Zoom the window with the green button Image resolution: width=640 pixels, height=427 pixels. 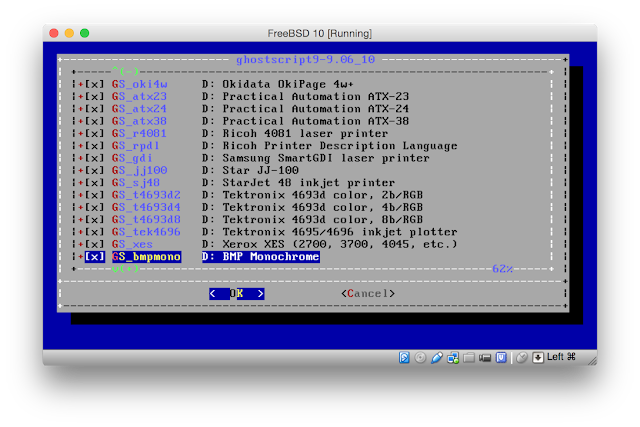84,33
